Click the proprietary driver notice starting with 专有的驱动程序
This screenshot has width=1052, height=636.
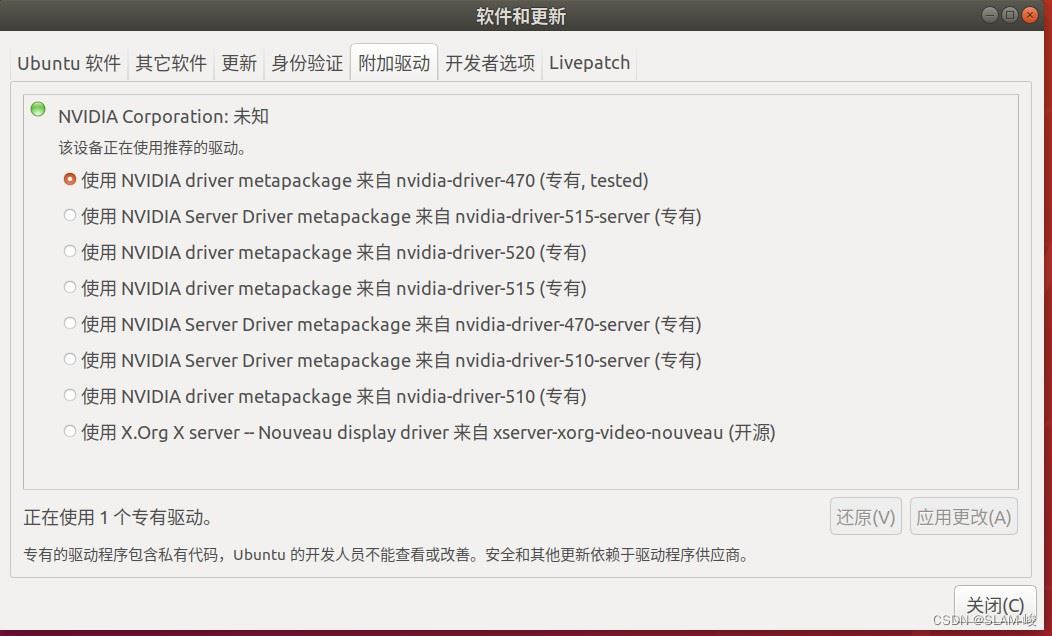point(386,555)
